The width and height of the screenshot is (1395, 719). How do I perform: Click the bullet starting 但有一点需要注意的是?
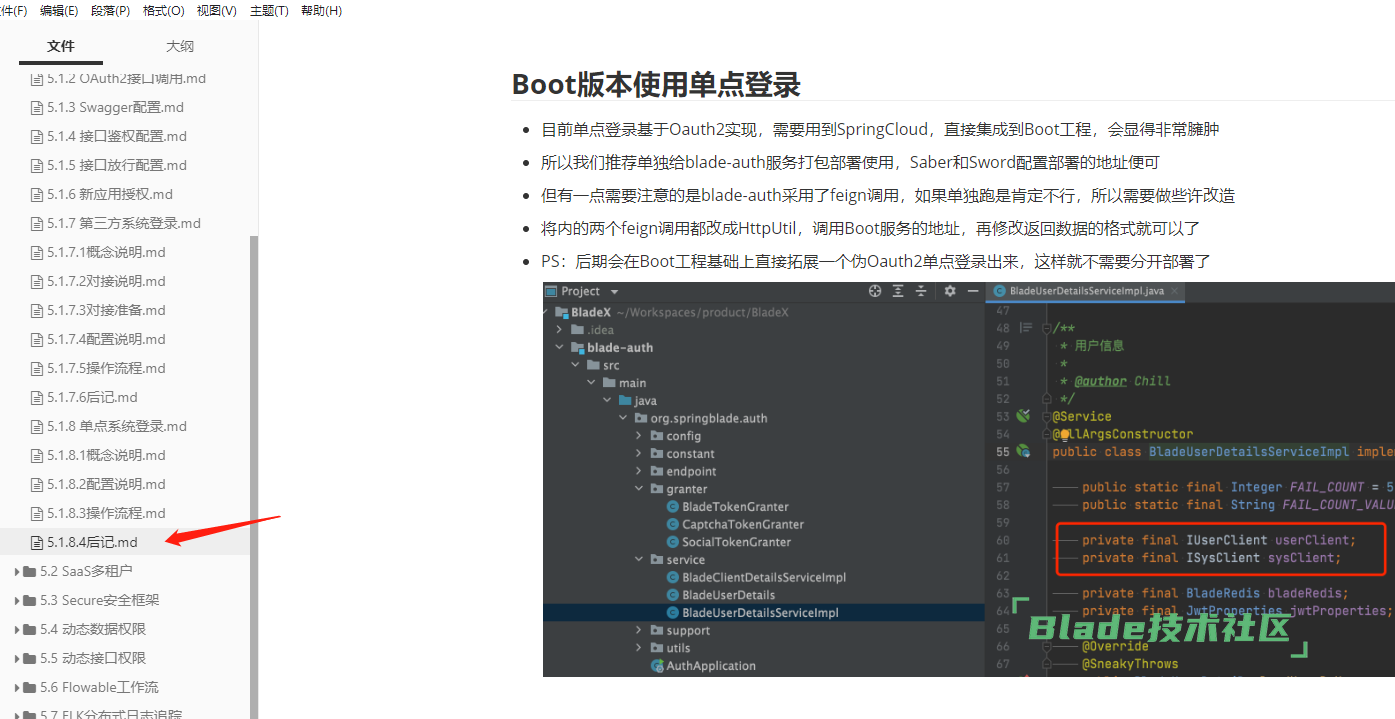coord(888,195)
